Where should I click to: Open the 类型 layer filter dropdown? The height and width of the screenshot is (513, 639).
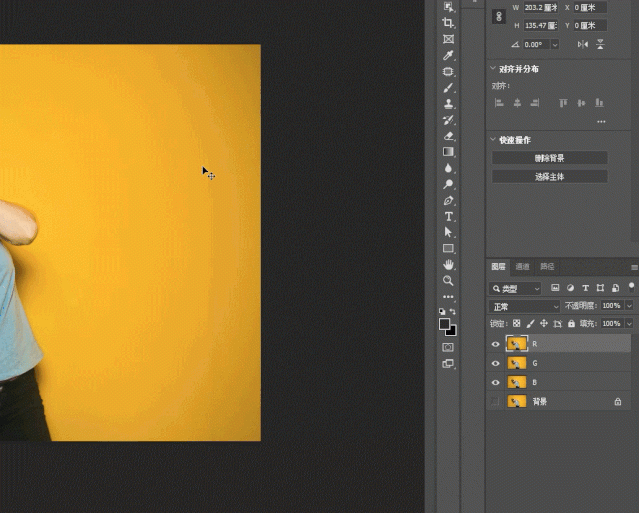(x=515, y=288)
